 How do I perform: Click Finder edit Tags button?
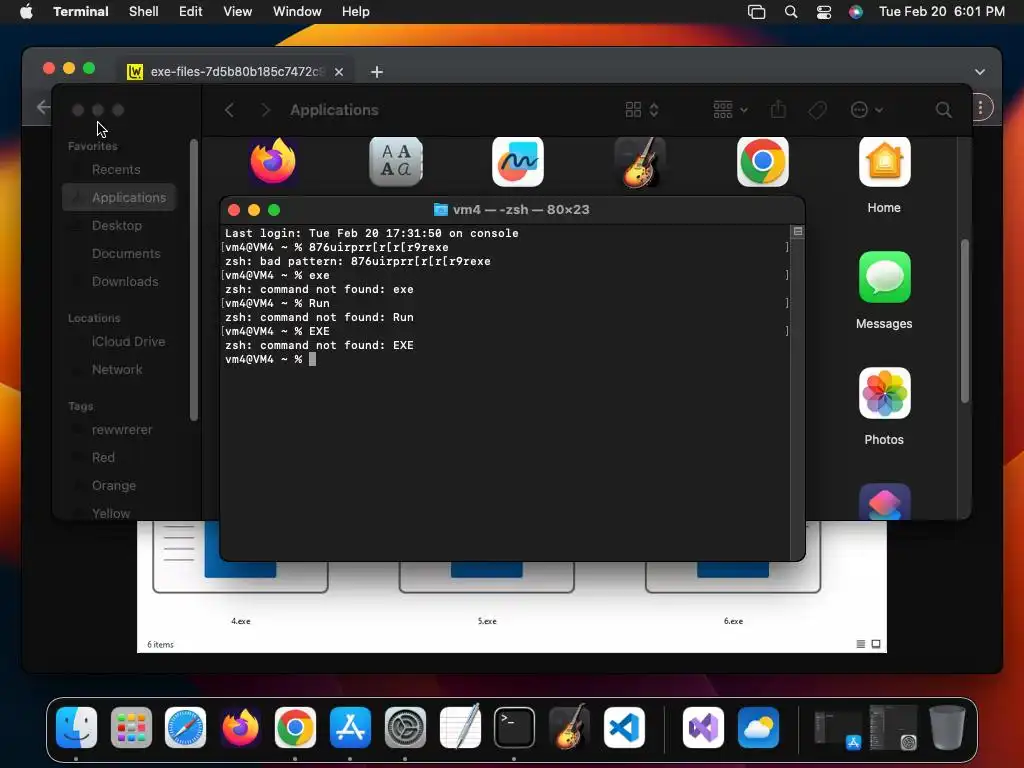click(817, 110)
